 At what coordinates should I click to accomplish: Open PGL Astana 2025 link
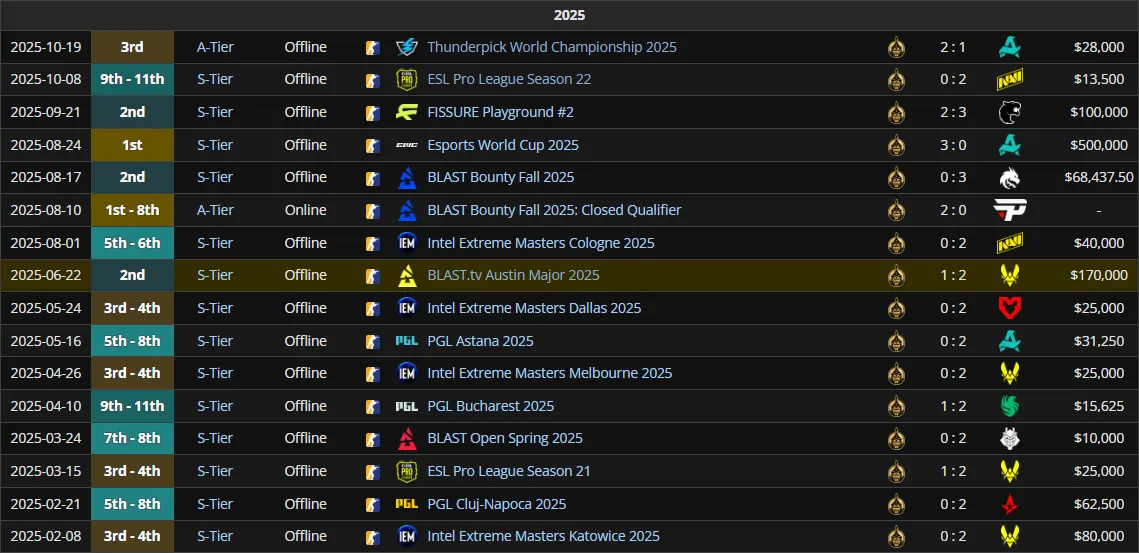[x=480, y=341]
